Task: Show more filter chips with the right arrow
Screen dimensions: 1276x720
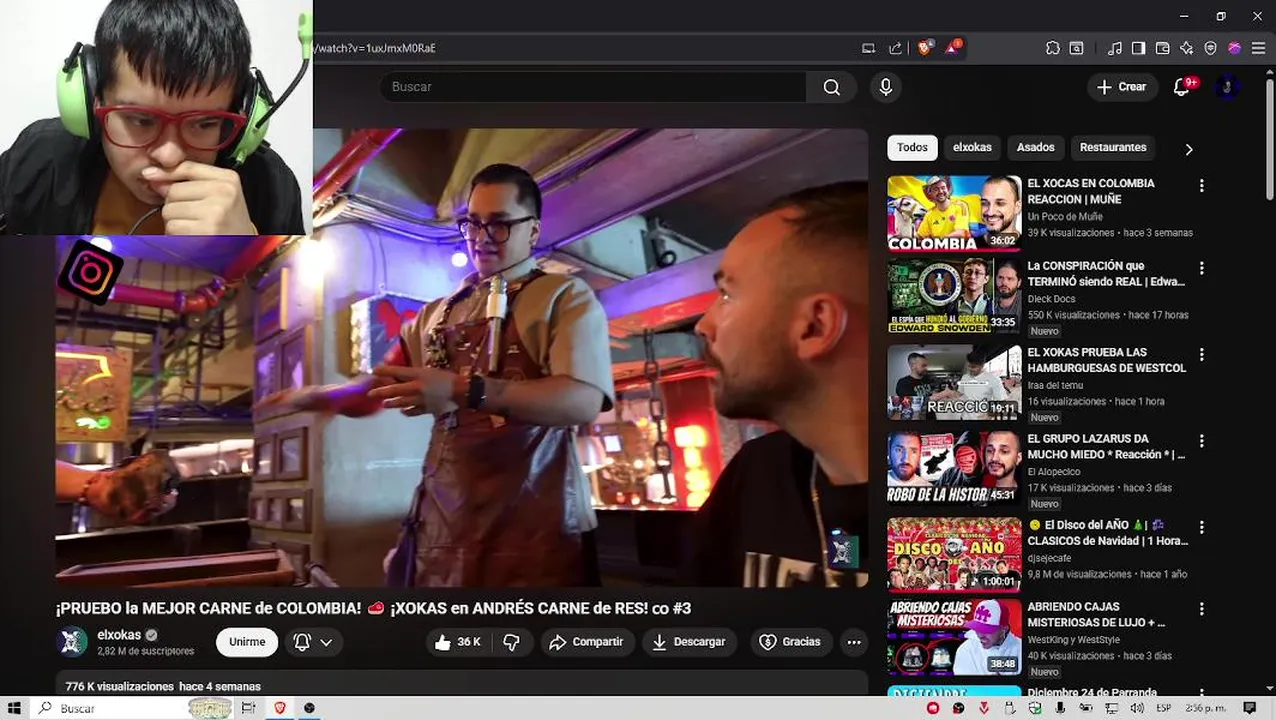Action: tap(1189, 149)
